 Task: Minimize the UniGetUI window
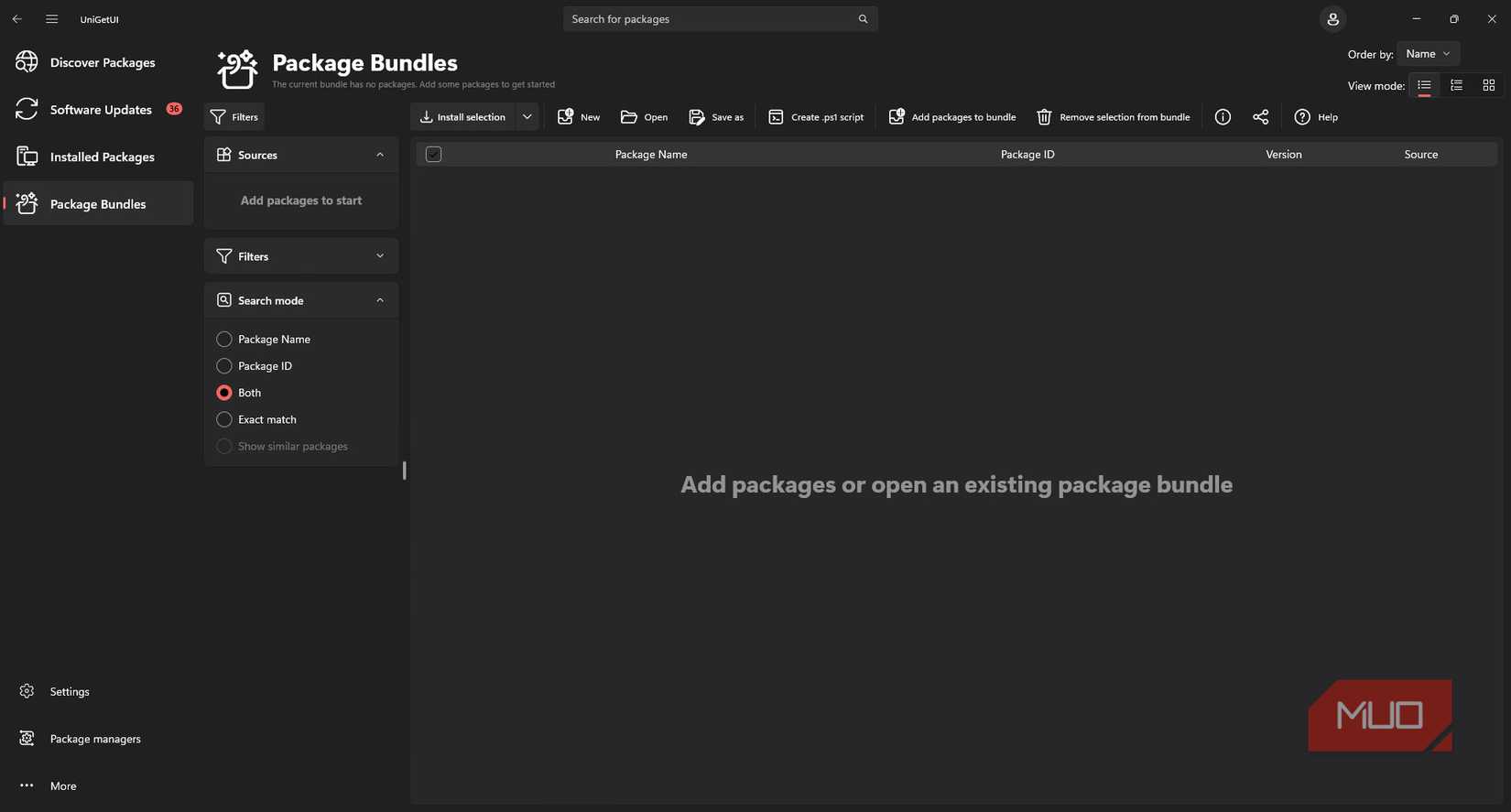coord(1416,18)
